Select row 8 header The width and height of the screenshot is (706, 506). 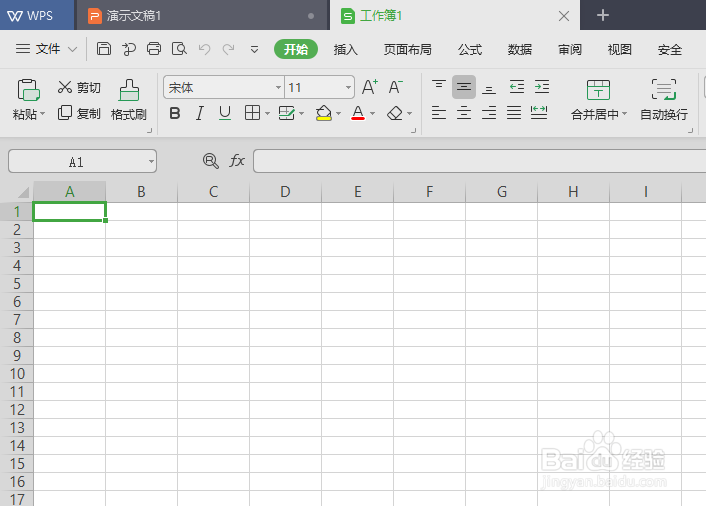point(17,337)
